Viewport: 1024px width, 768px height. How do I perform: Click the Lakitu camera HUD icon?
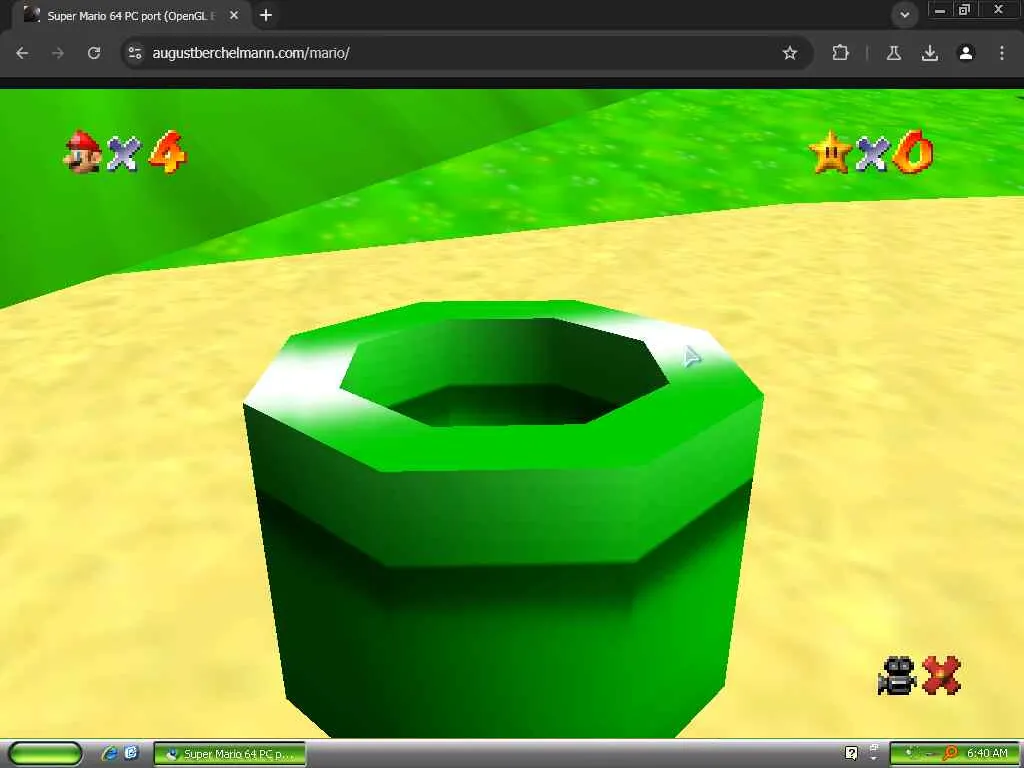(x=897, y=675)
